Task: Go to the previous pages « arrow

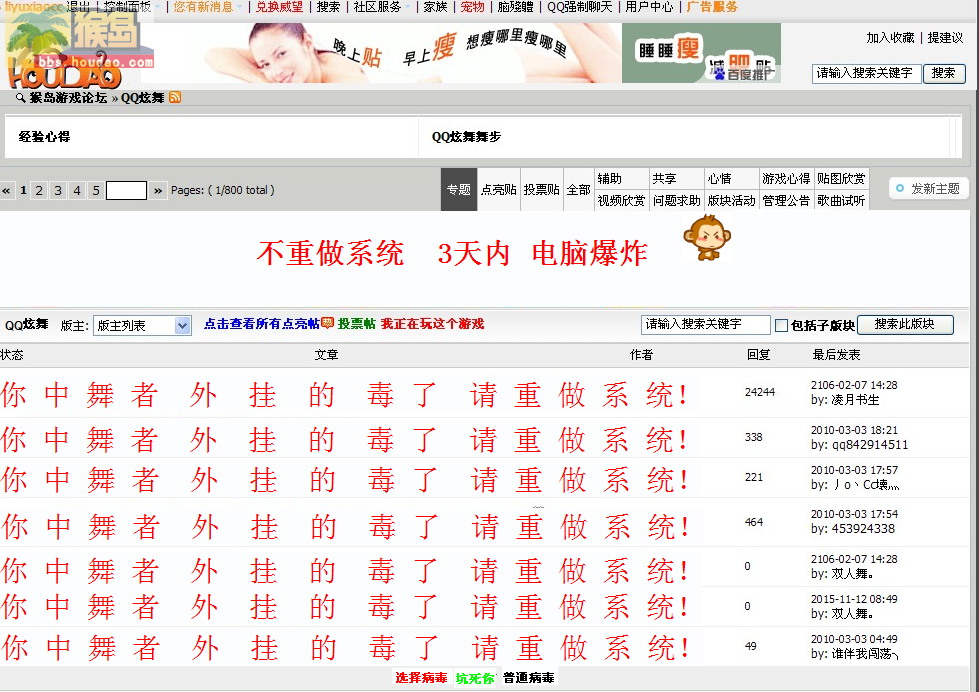Action: click(x=6, y=190)
